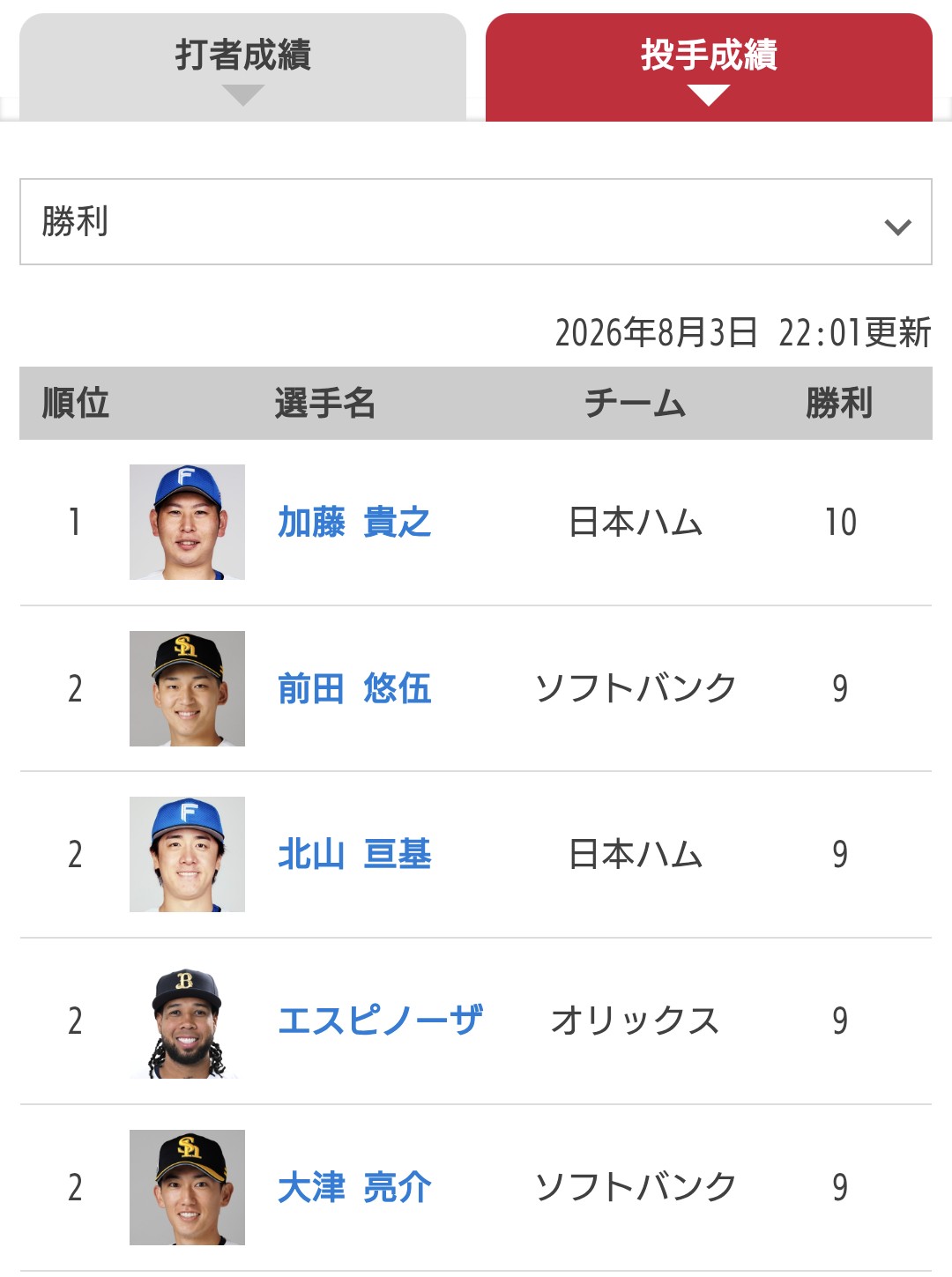Open 加藤 貴之 player link
The height and width of the screenshot is (1277, 952).
354,523
